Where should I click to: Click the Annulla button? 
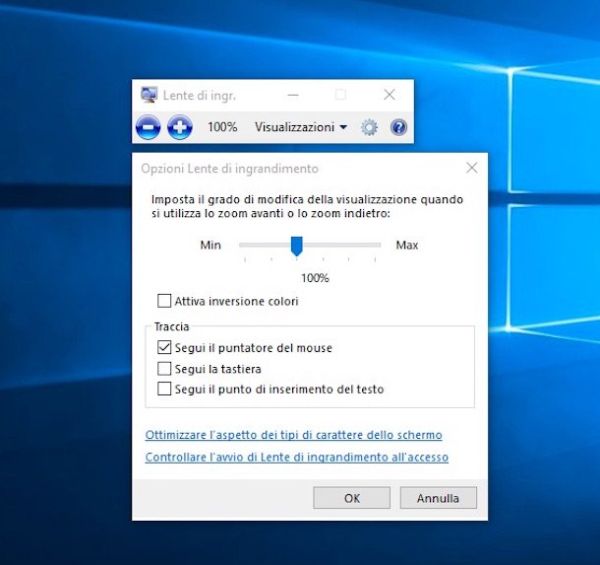(438, 498)
